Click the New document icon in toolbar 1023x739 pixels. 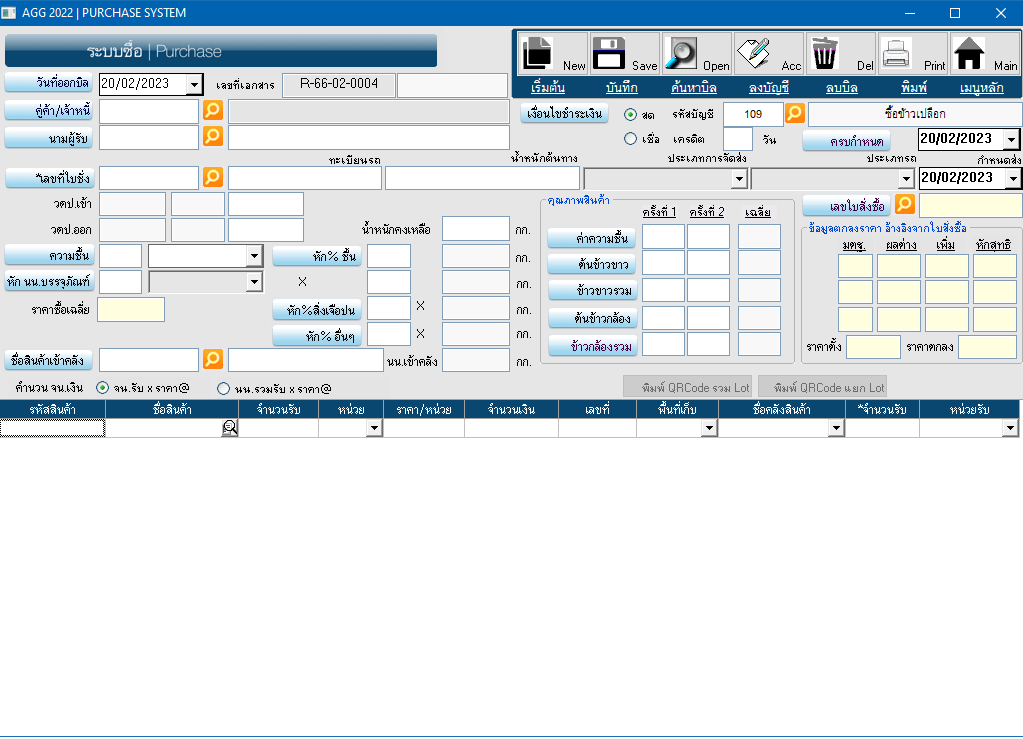[539, 53]
